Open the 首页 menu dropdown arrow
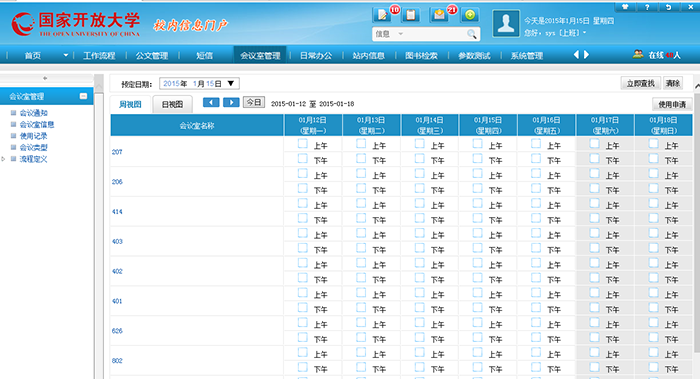This screenshot has width=700, height=379. (66, 55)
